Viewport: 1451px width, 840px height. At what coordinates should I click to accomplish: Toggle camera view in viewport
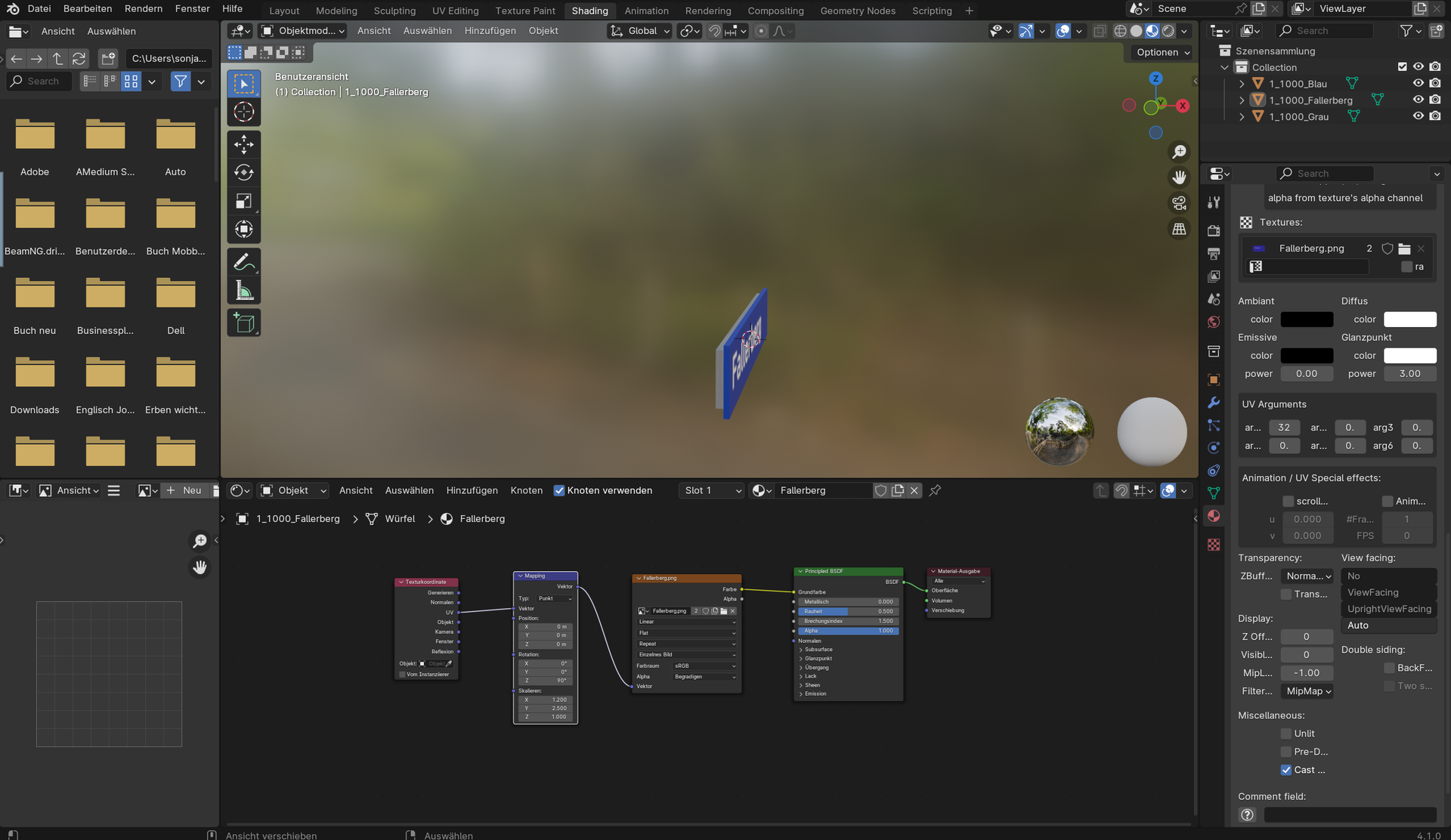pyautogui.click(x=1179, y=202)
